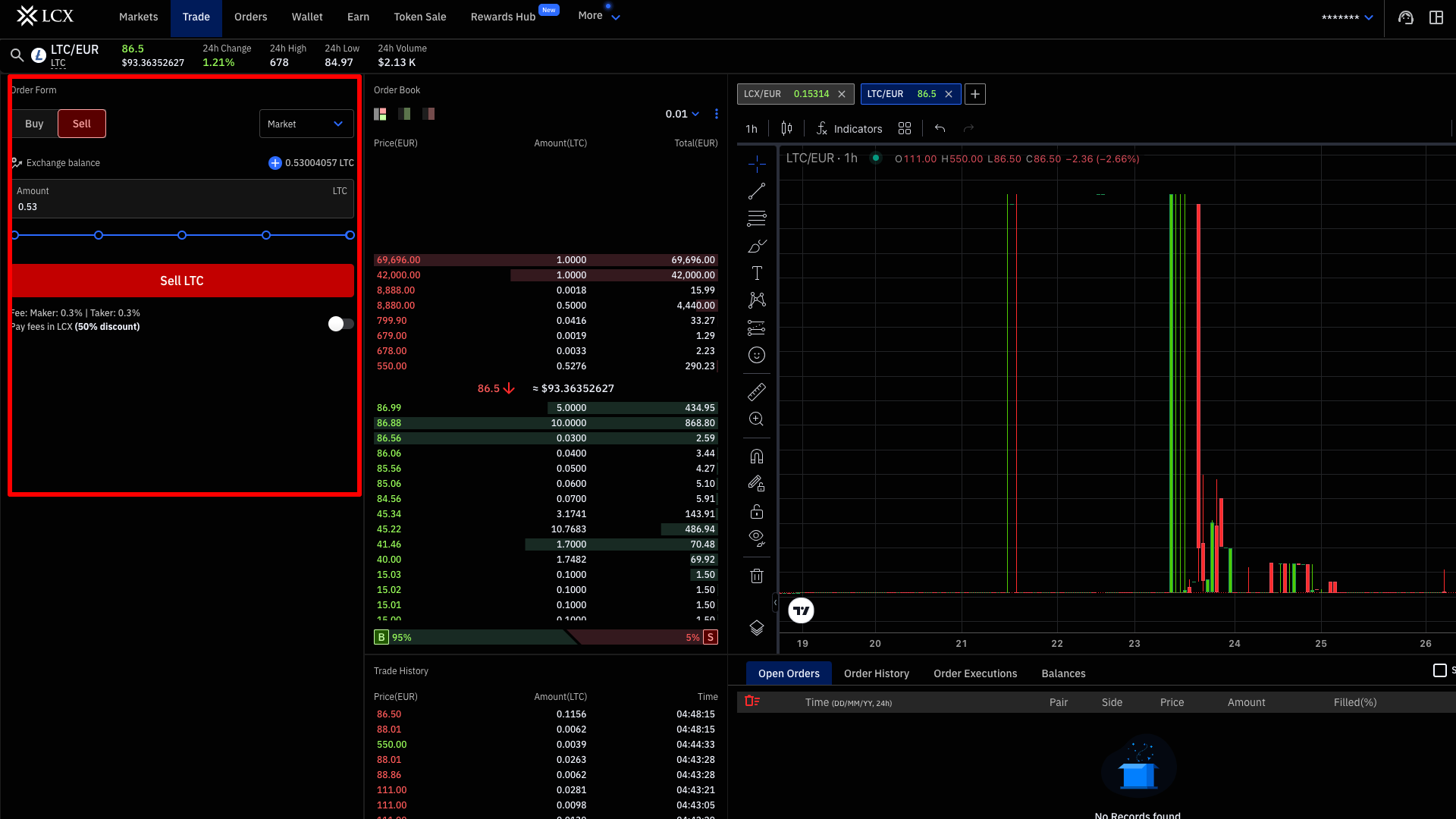This screenshot has height=819, width=1456.
Task: Focus the Amount LTC input field
Action: (x=182, y=199)
